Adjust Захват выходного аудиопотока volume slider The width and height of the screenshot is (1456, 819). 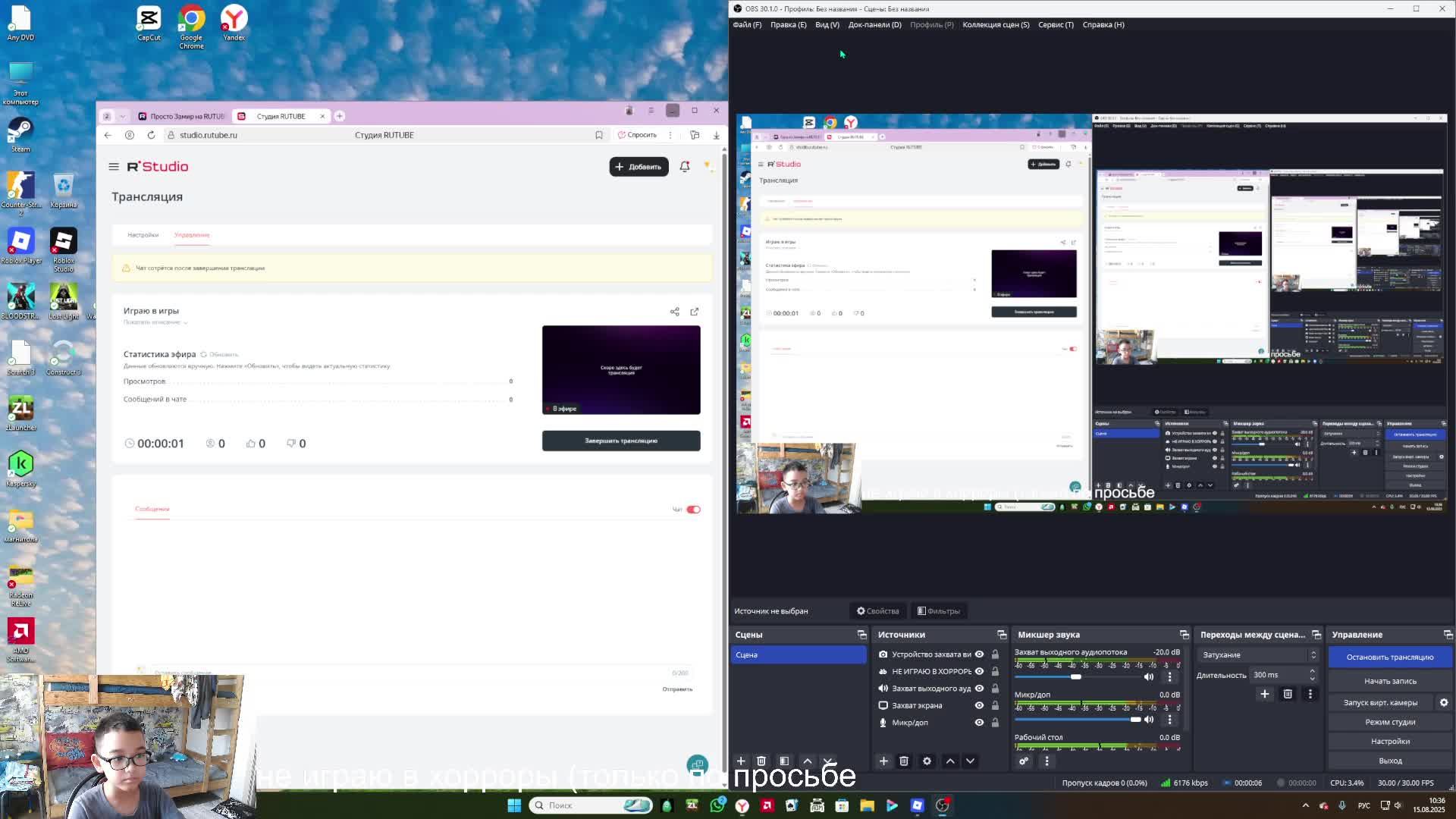1075,676
